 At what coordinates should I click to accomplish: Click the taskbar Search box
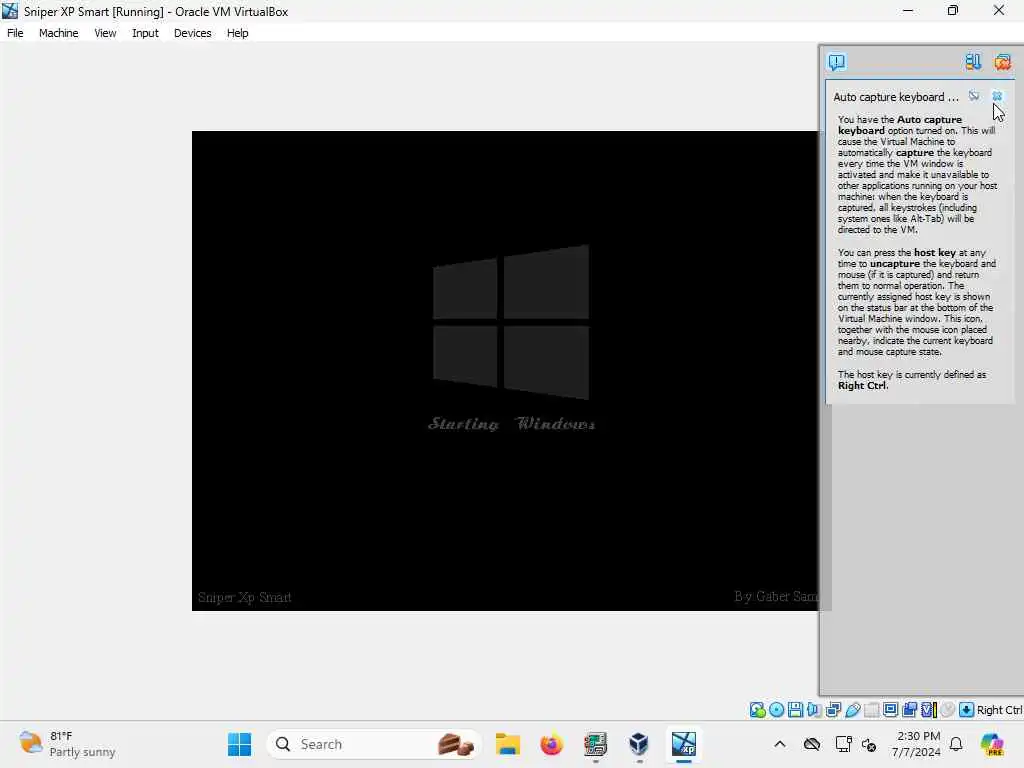(374, 744)
